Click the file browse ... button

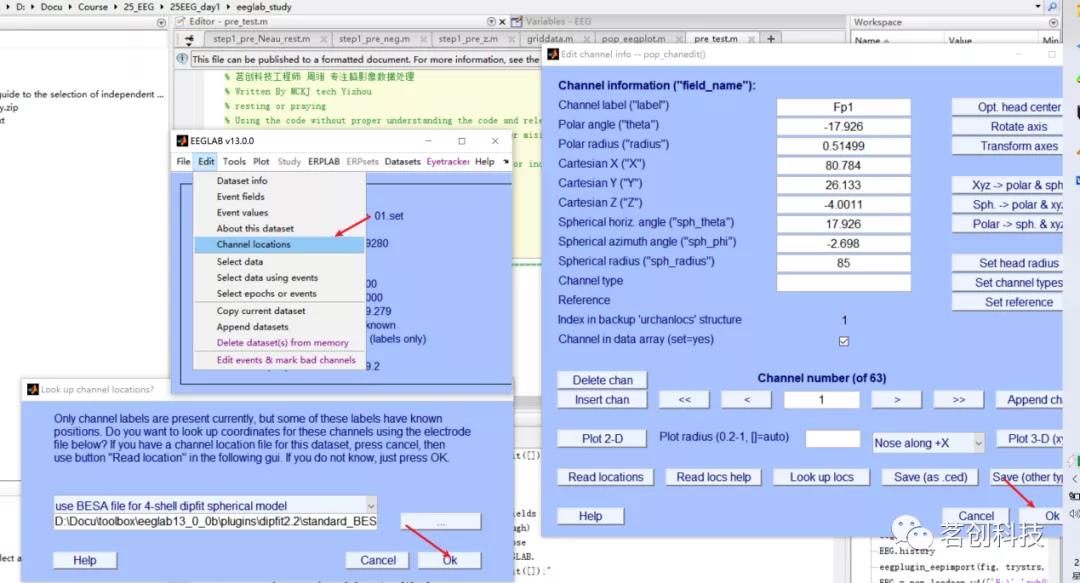(441, 522)
